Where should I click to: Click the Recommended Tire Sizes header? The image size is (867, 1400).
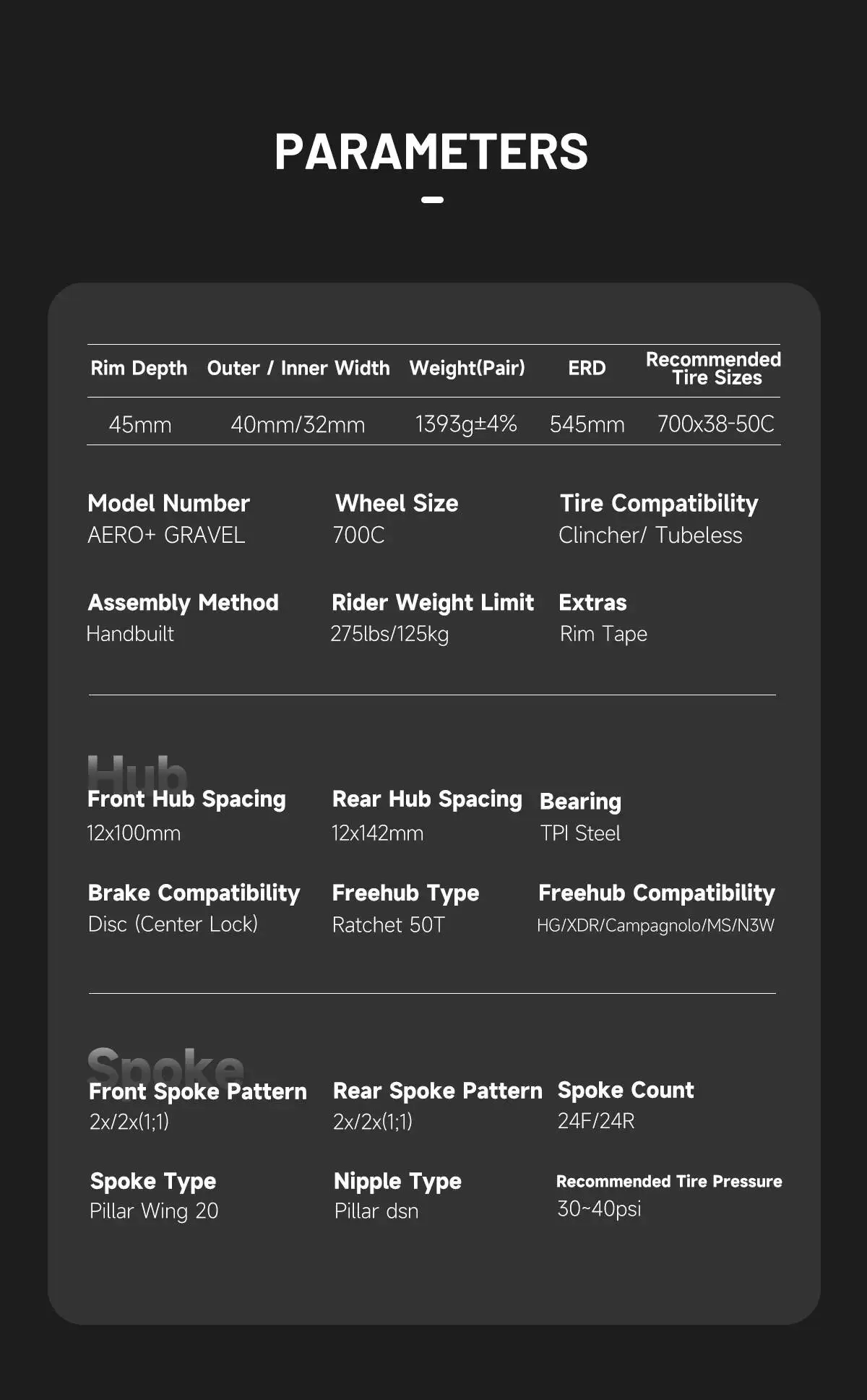point(714,369)
